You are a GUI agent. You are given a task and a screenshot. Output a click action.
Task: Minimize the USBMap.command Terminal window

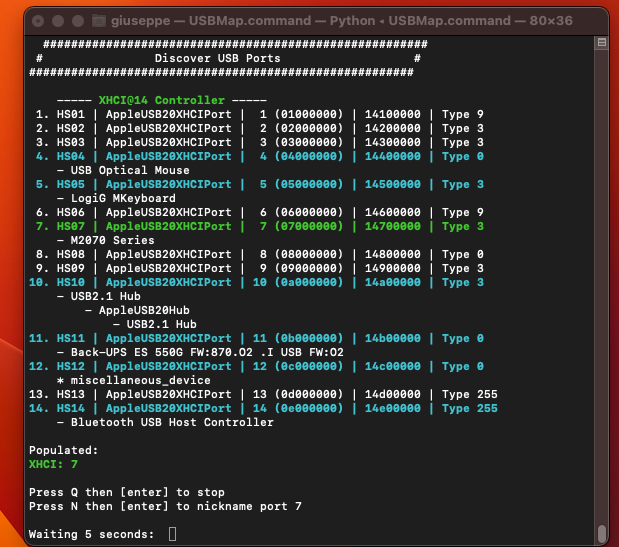tap(56, 20)
